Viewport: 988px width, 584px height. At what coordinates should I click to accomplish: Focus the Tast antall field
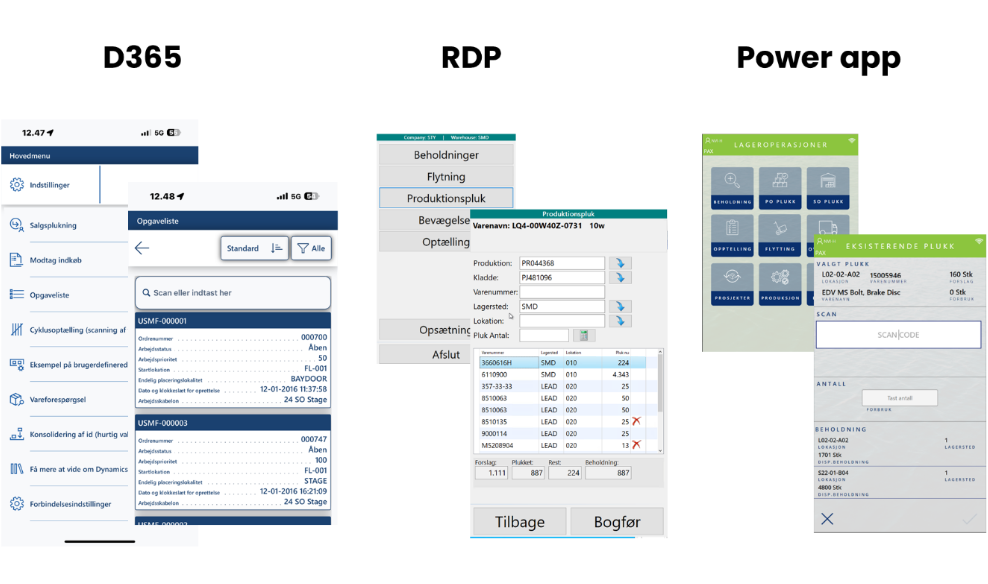pyautogui.click(x=900, y=398)
